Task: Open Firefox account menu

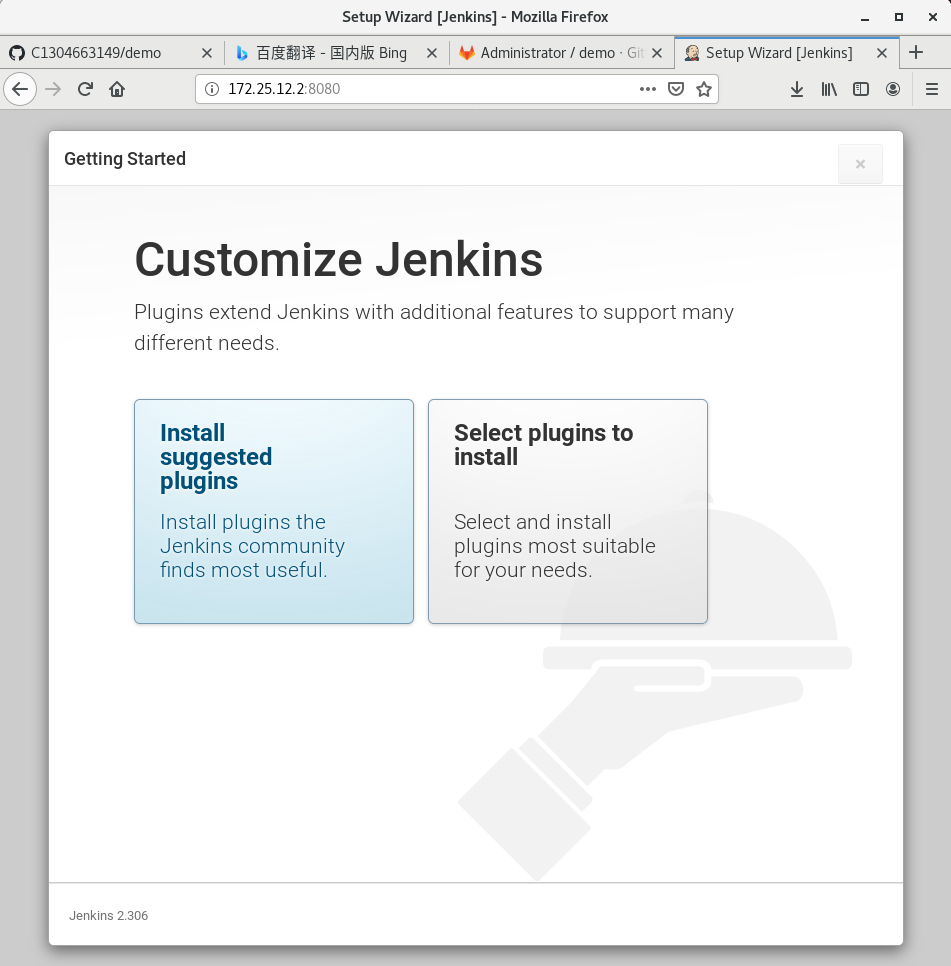Action: coord(892,89)
